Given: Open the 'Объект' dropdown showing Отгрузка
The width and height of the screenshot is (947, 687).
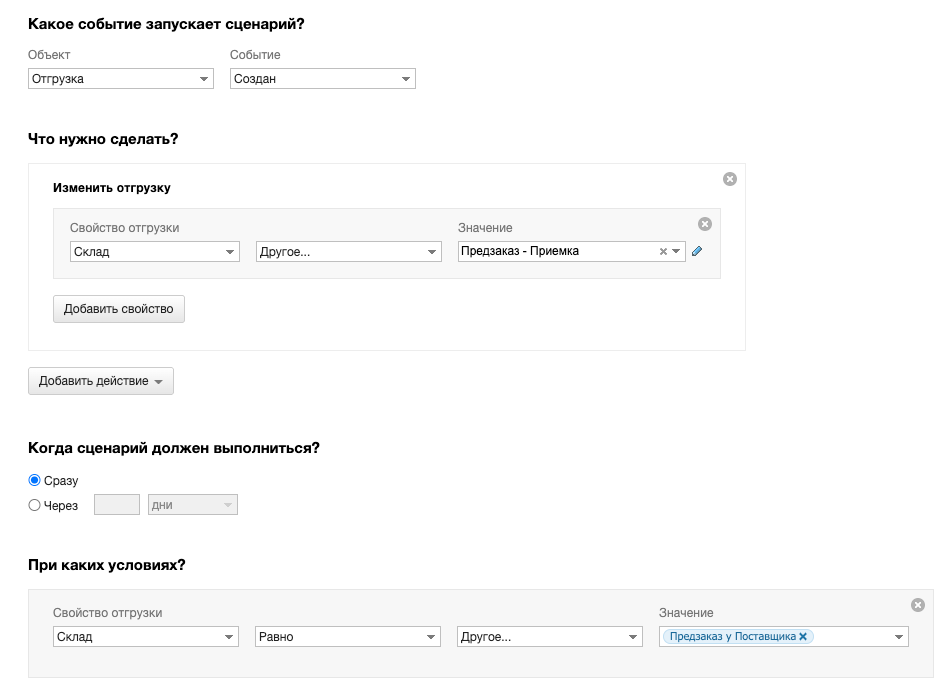Looking at the screenshot, I should point(120,79).
